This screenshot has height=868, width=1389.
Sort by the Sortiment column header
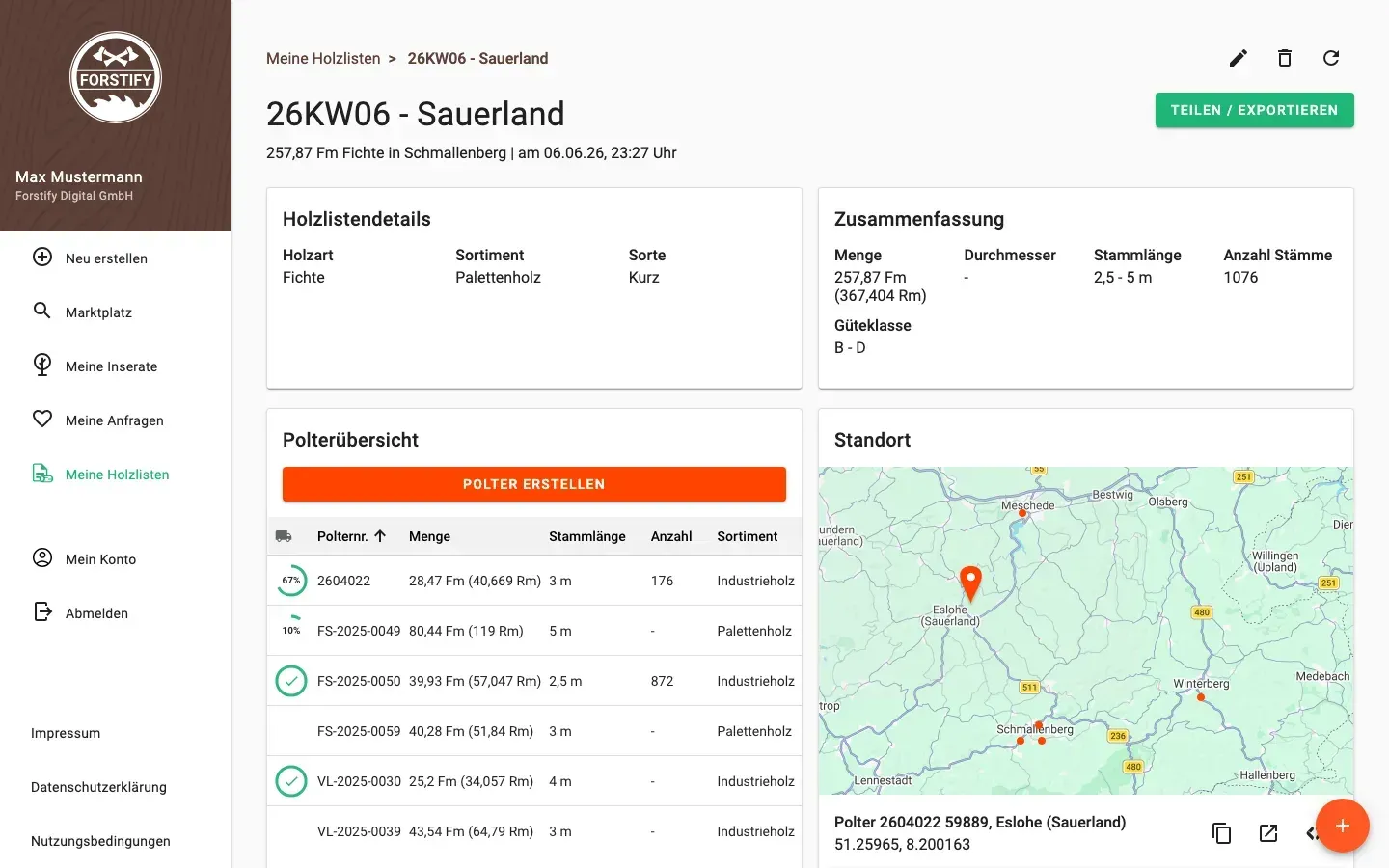[747, 536]
